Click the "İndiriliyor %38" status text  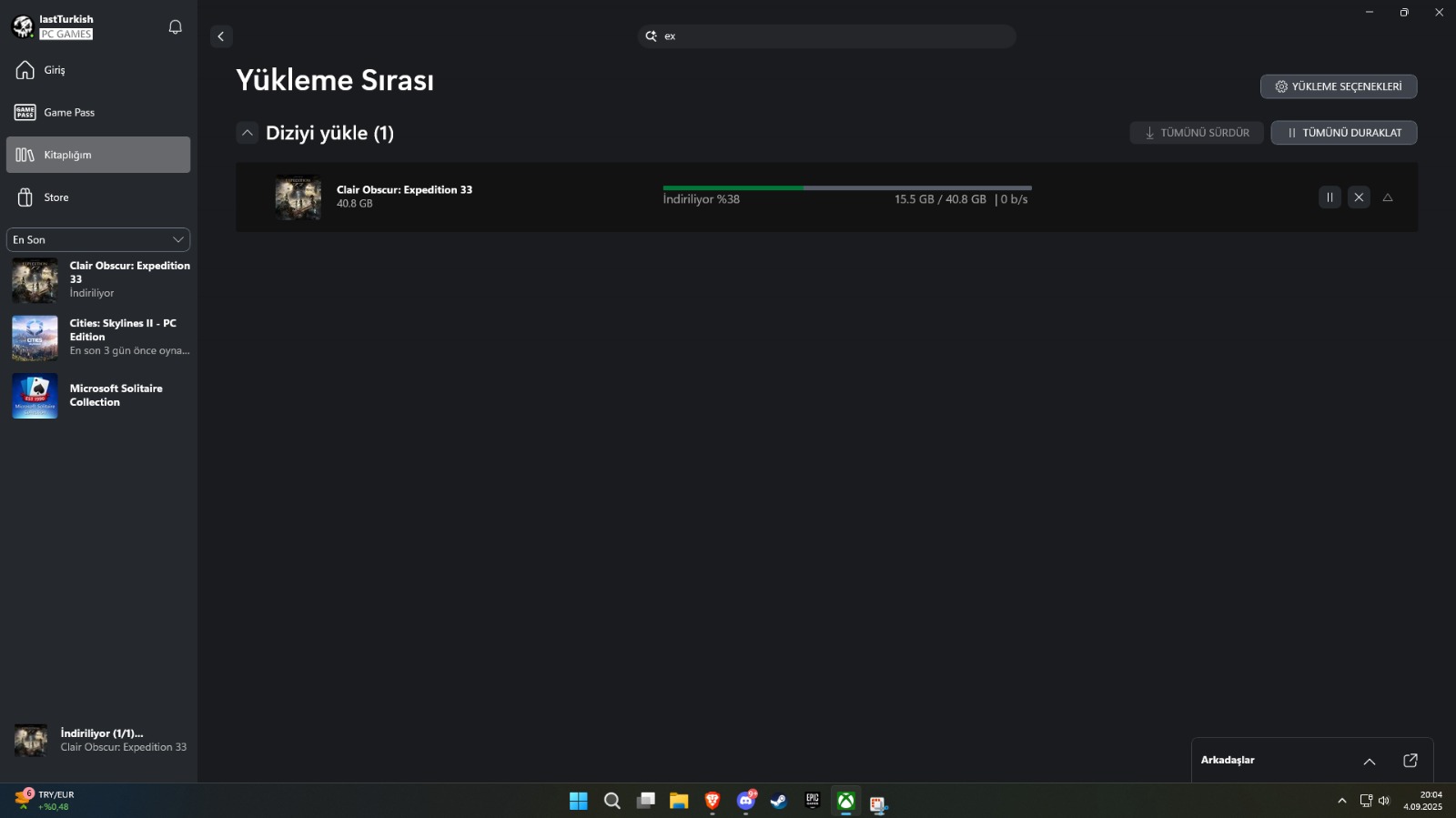click(701, 199)
